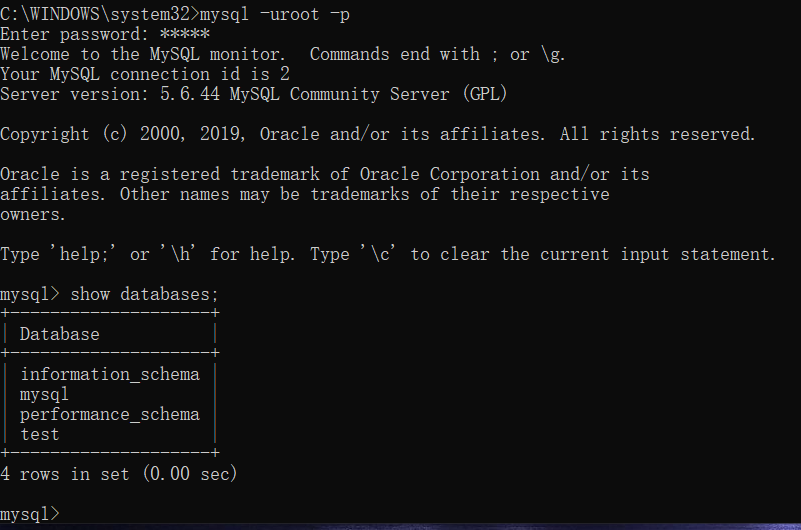Click the Server version 5.6.44 text
801x530 pixels.
pyautogui.click(x=253, y=94)
